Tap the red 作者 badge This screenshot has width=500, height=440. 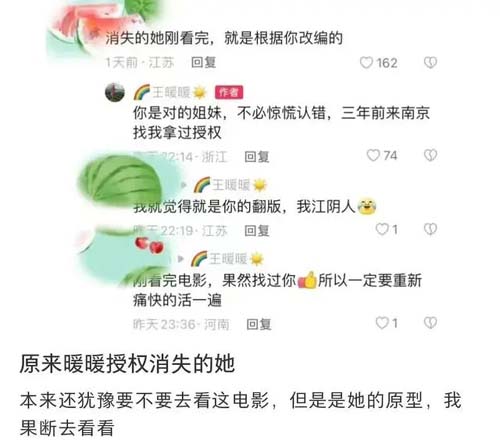(229, 92)
